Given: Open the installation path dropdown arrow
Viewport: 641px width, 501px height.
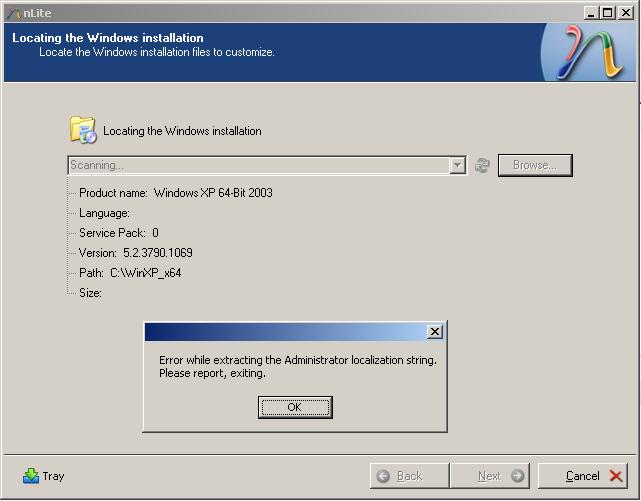Looking at the screenshot, I should tap(457, 165).
